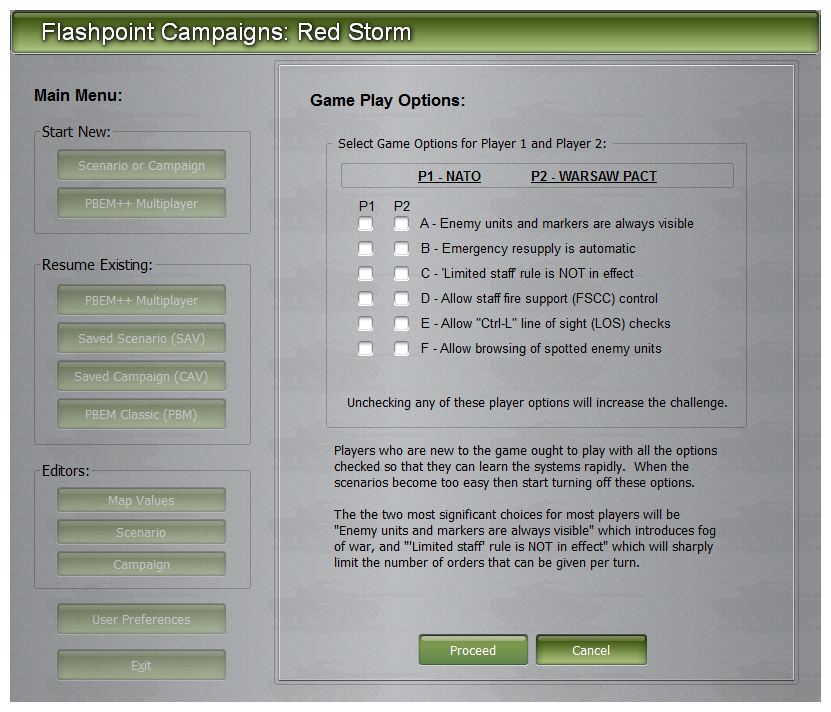This screenshot has width=831, height=712.
Task: Click the title 'Flashpoint Campaigns: Red Storm'
Action: click(226, 32)
